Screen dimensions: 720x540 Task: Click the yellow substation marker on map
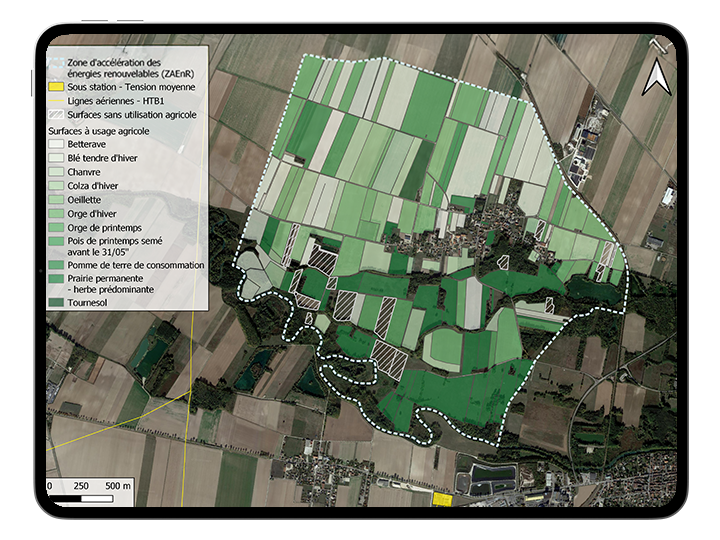441,498
